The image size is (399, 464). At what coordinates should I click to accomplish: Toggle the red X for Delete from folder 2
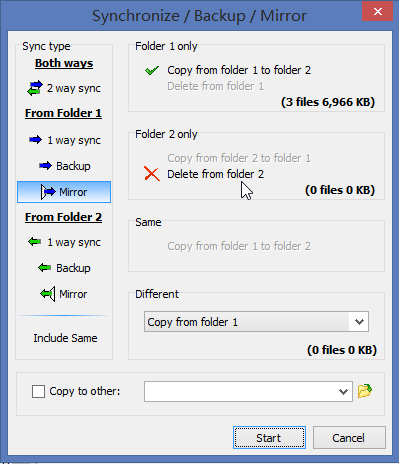pos(152,174)
